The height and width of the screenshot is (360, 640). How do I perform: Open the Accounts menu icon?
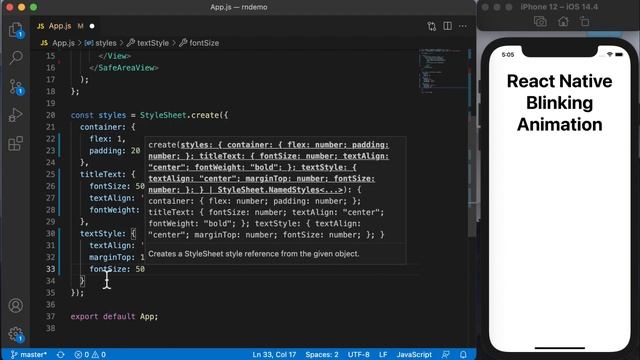pyautogui.click(x=16, y=305)
